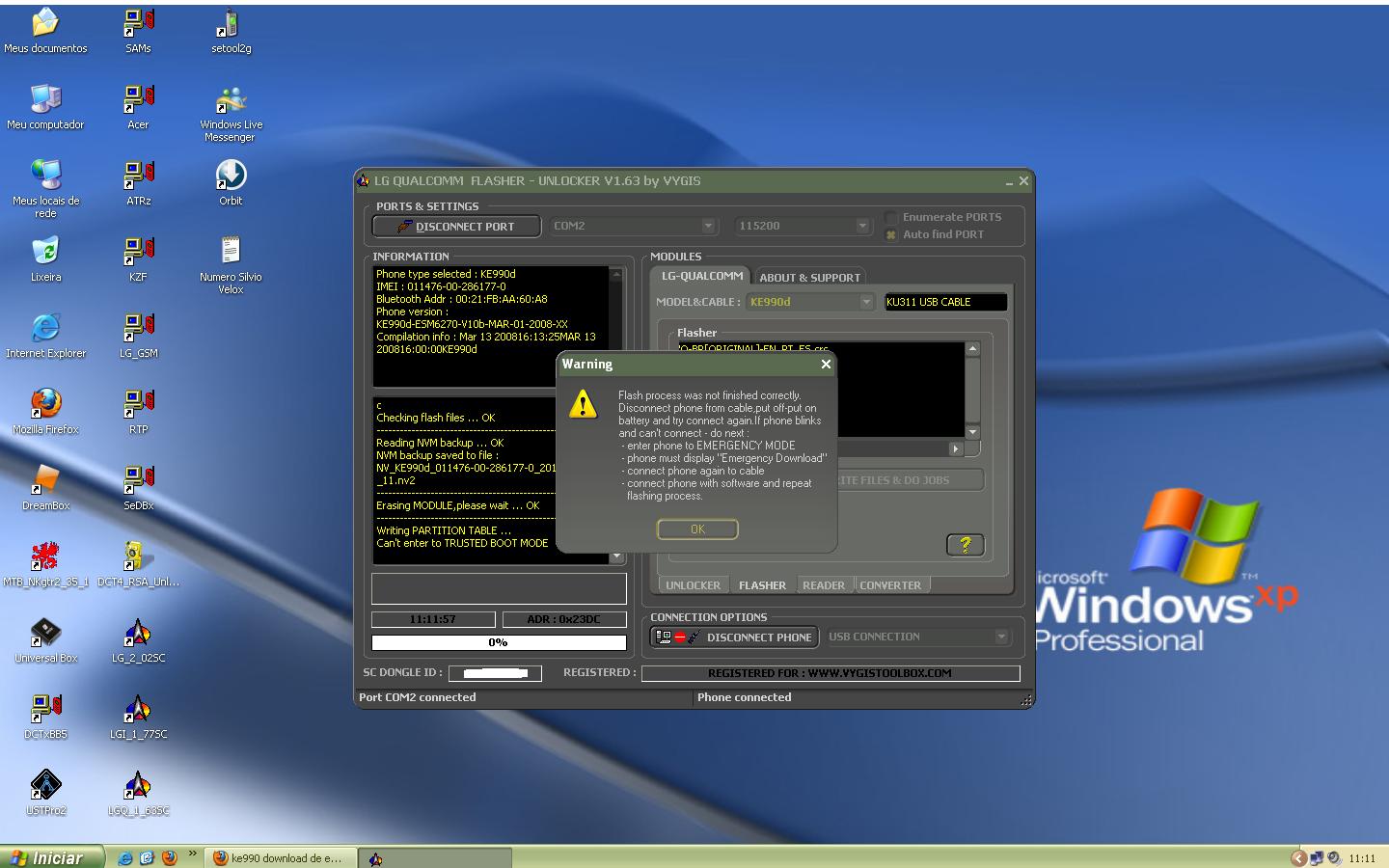Launch the Universal Box desktop icon
This screenshot has width=1389, height=868.
coord(45,640)
